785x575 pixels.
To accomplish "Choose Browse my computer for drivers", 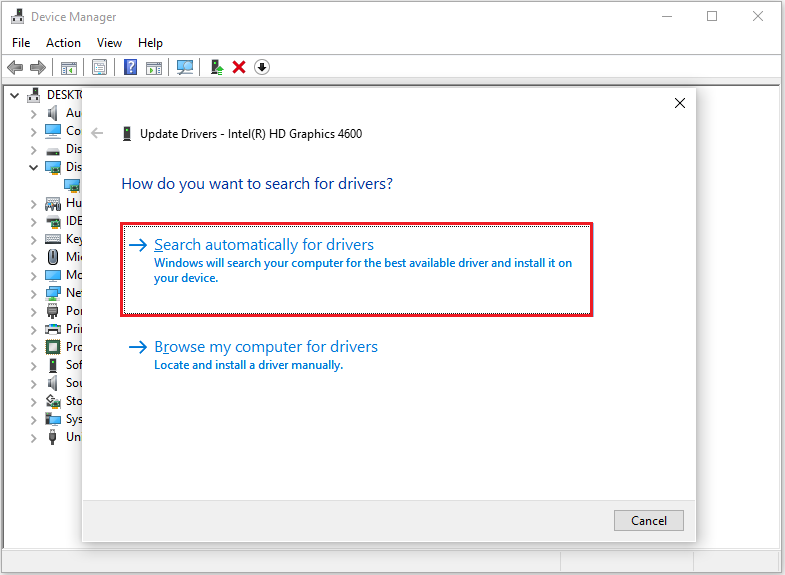I will tap(266, 347).
